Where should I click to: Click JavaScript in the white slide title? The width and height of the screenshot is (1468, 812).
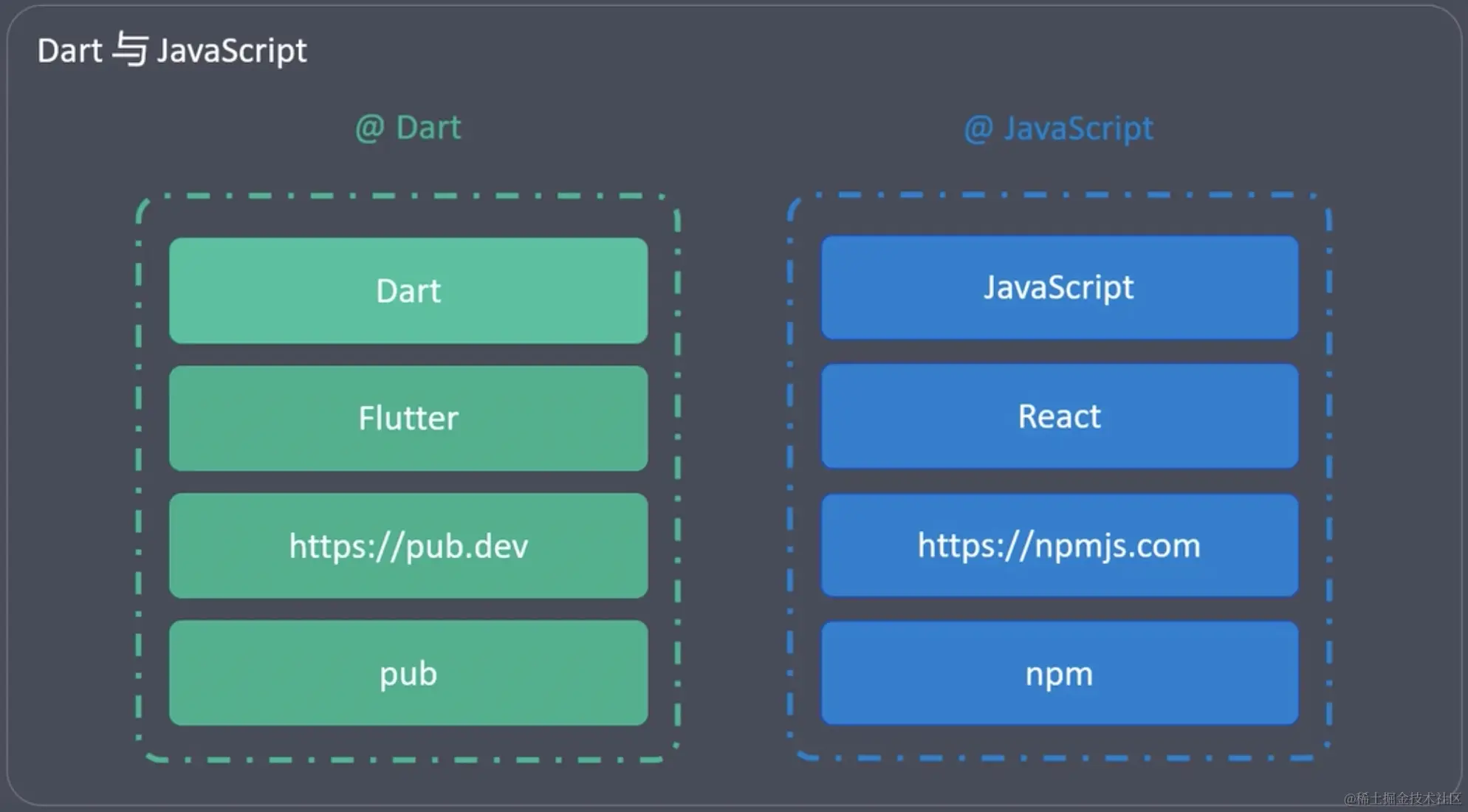pyautogui.click(x=231, y=51)
